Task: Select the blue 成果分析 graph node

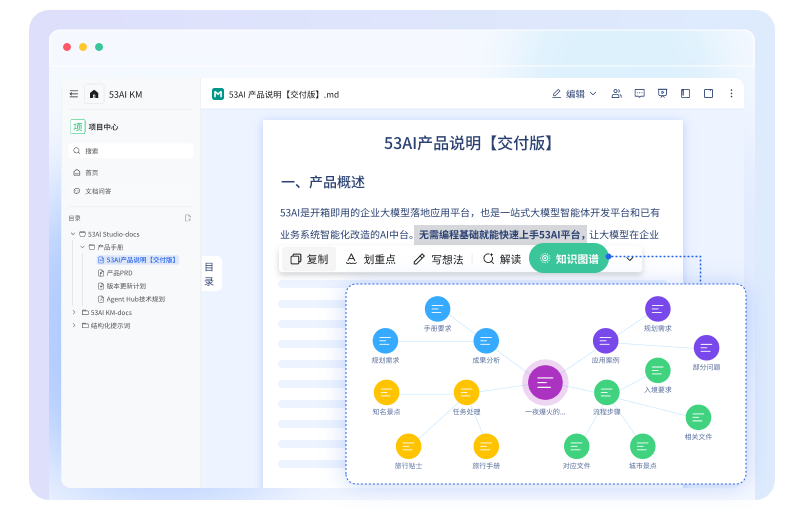Action: click(486, 341)
